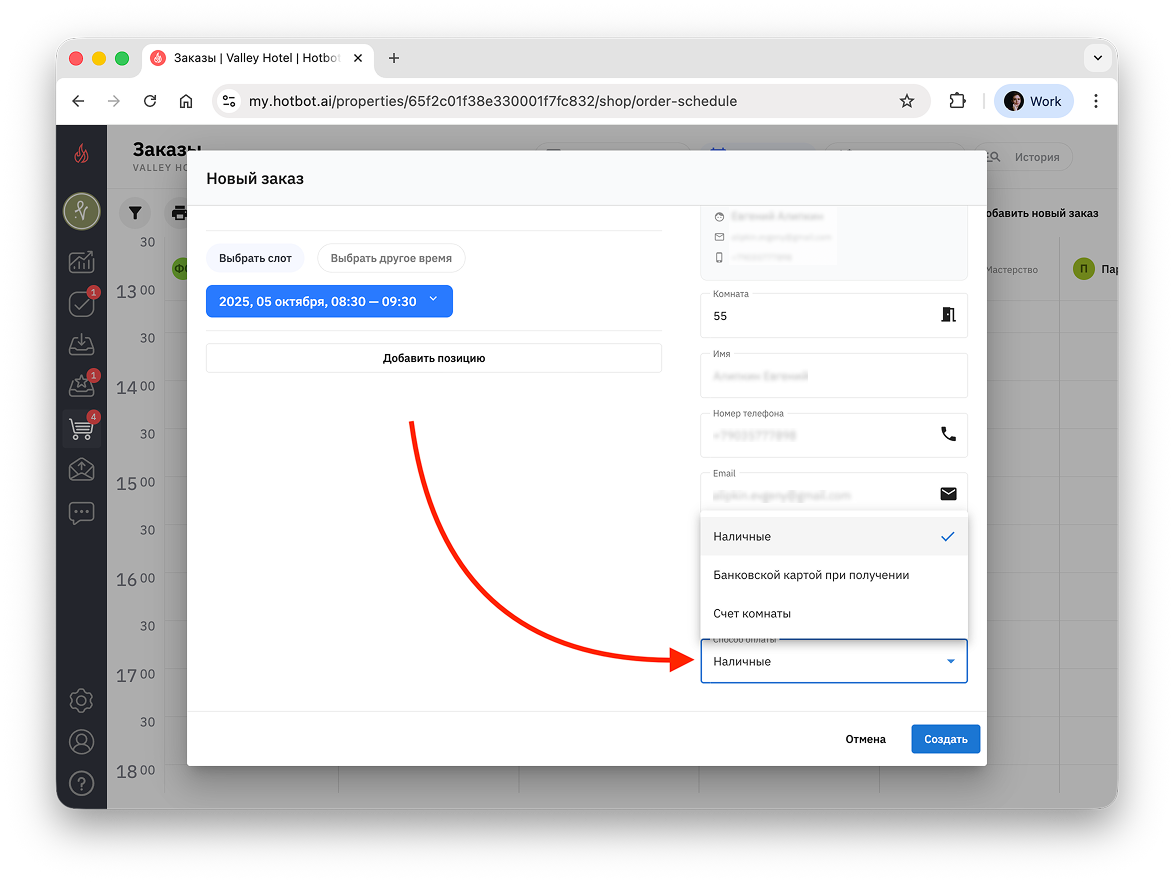Click the 13 00 time label
Screen dimensions: 1174x883
(136, 291)
